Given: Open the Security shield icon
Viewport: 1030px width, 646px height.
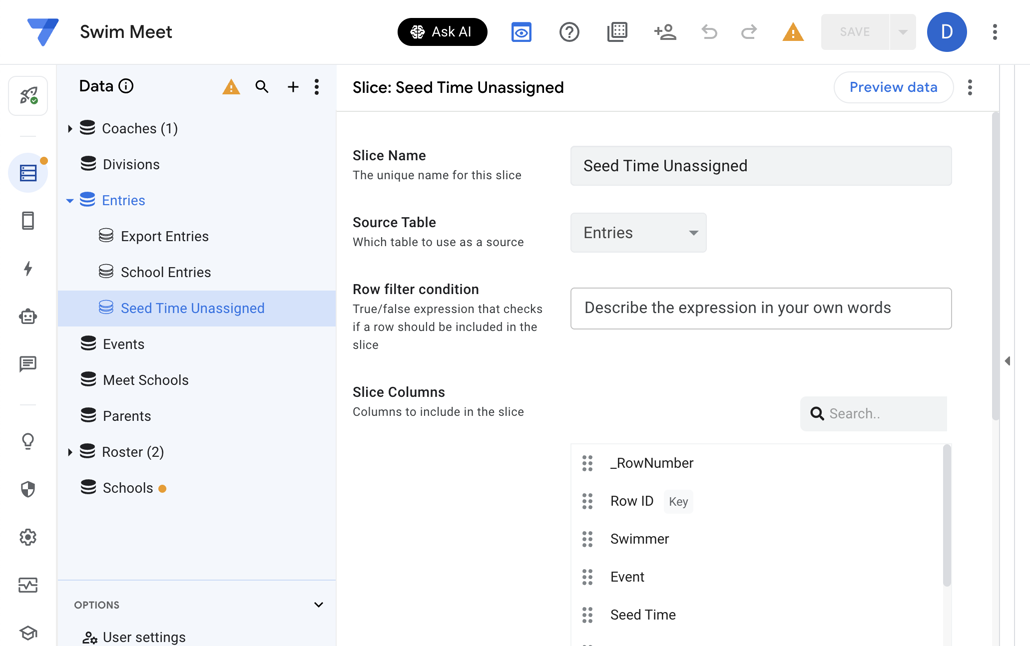Looking at the screenshot, I should tap(28, 489).
